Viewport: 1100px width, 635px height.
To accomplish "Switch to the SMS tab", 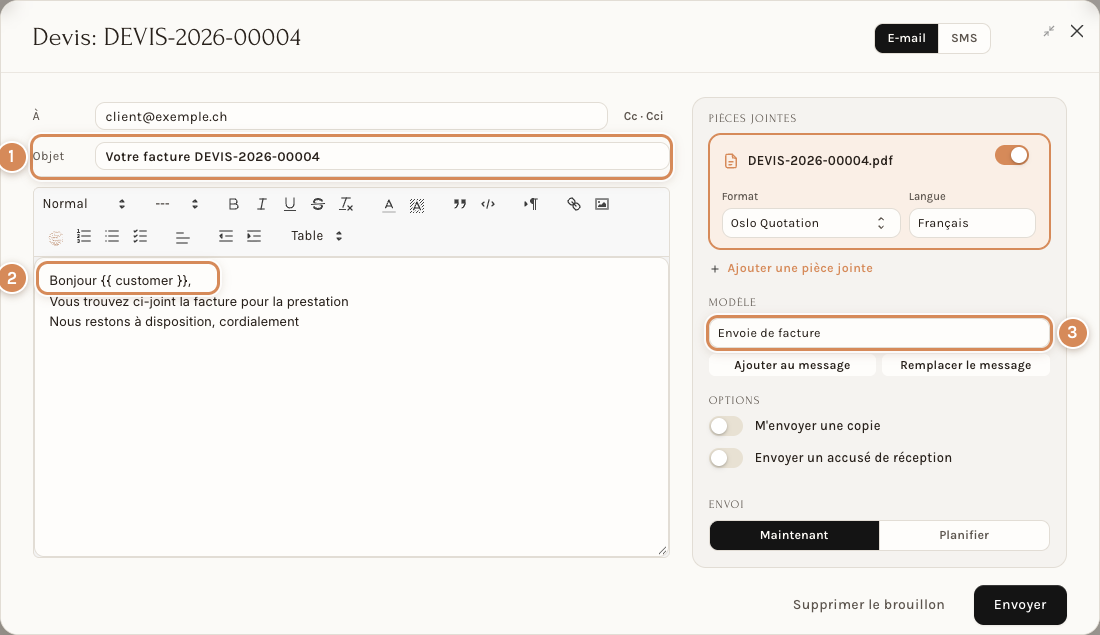I will click(x=964, y=39).
